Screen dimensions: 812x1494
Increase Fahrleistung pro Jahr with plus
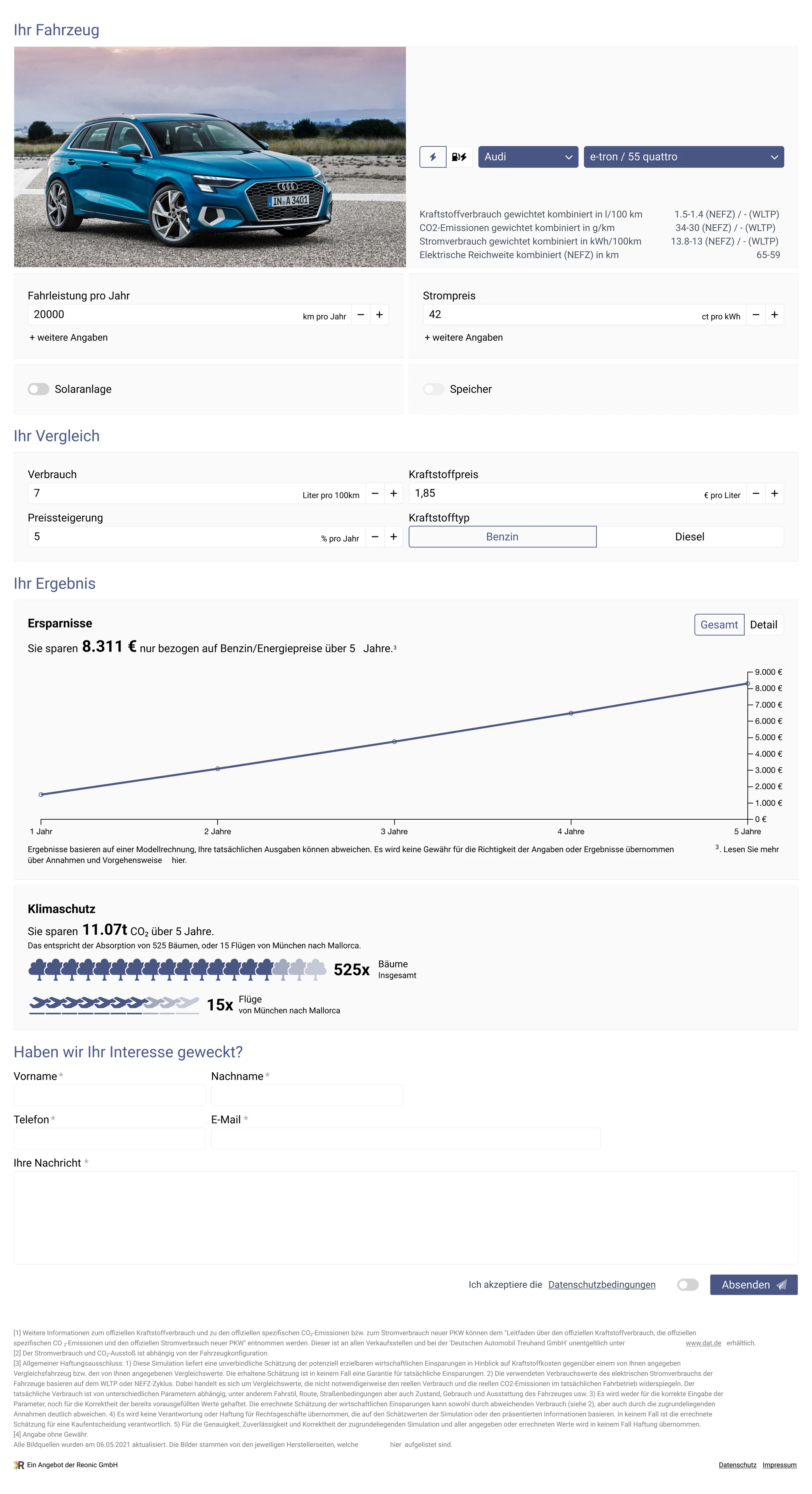click(x=380, y=314)
